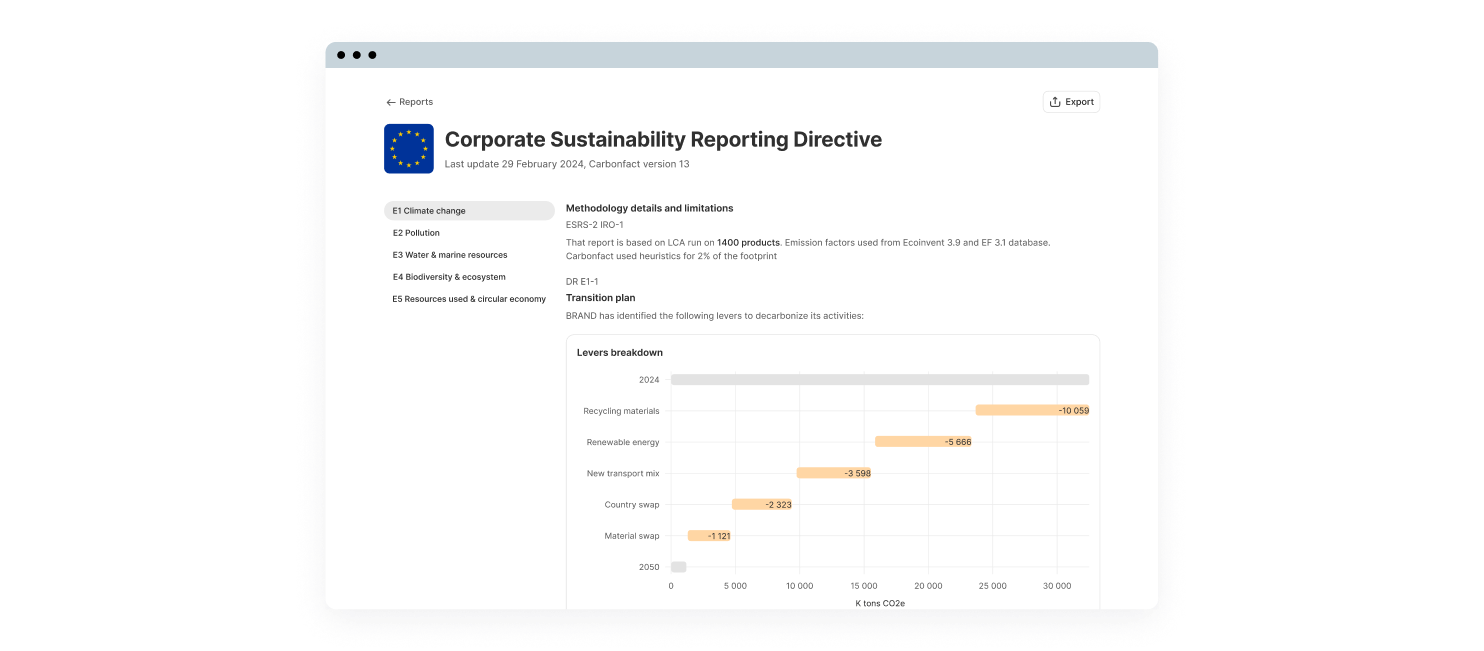Open the E3 Water & marine resources section
Screen dimensions: 1484x651
(x=450, y=255)
